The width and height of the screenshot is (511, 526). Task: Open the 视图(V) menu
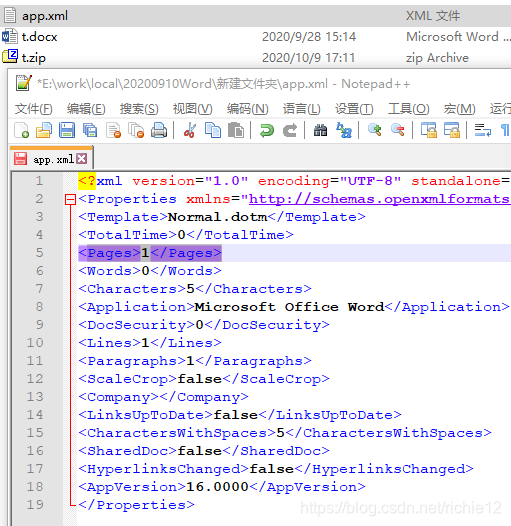[x=192, y=109]
